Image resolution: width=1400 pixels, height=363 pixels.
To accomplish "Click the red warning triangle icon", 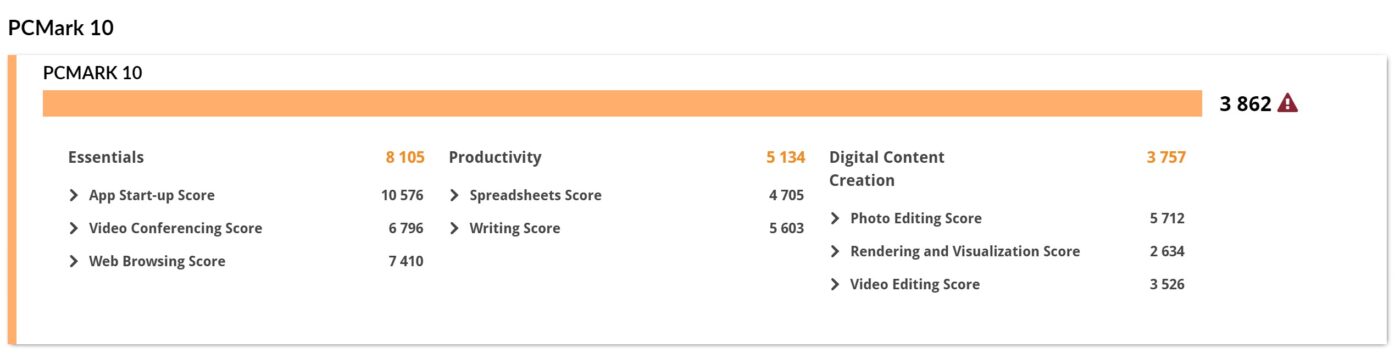I will (x=1288, y=103).
